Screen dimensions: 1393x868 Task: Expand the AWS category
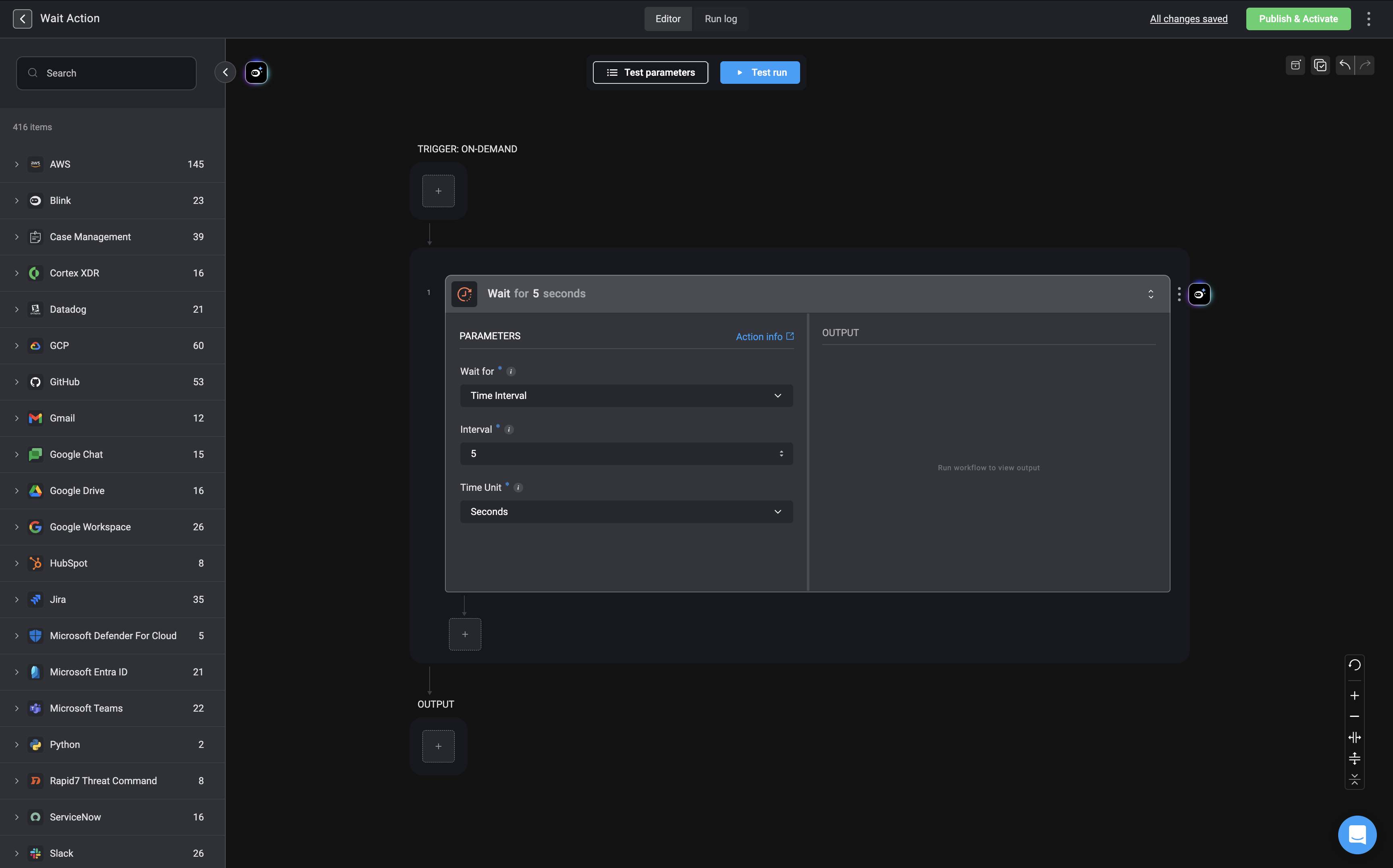click(17, 164)
